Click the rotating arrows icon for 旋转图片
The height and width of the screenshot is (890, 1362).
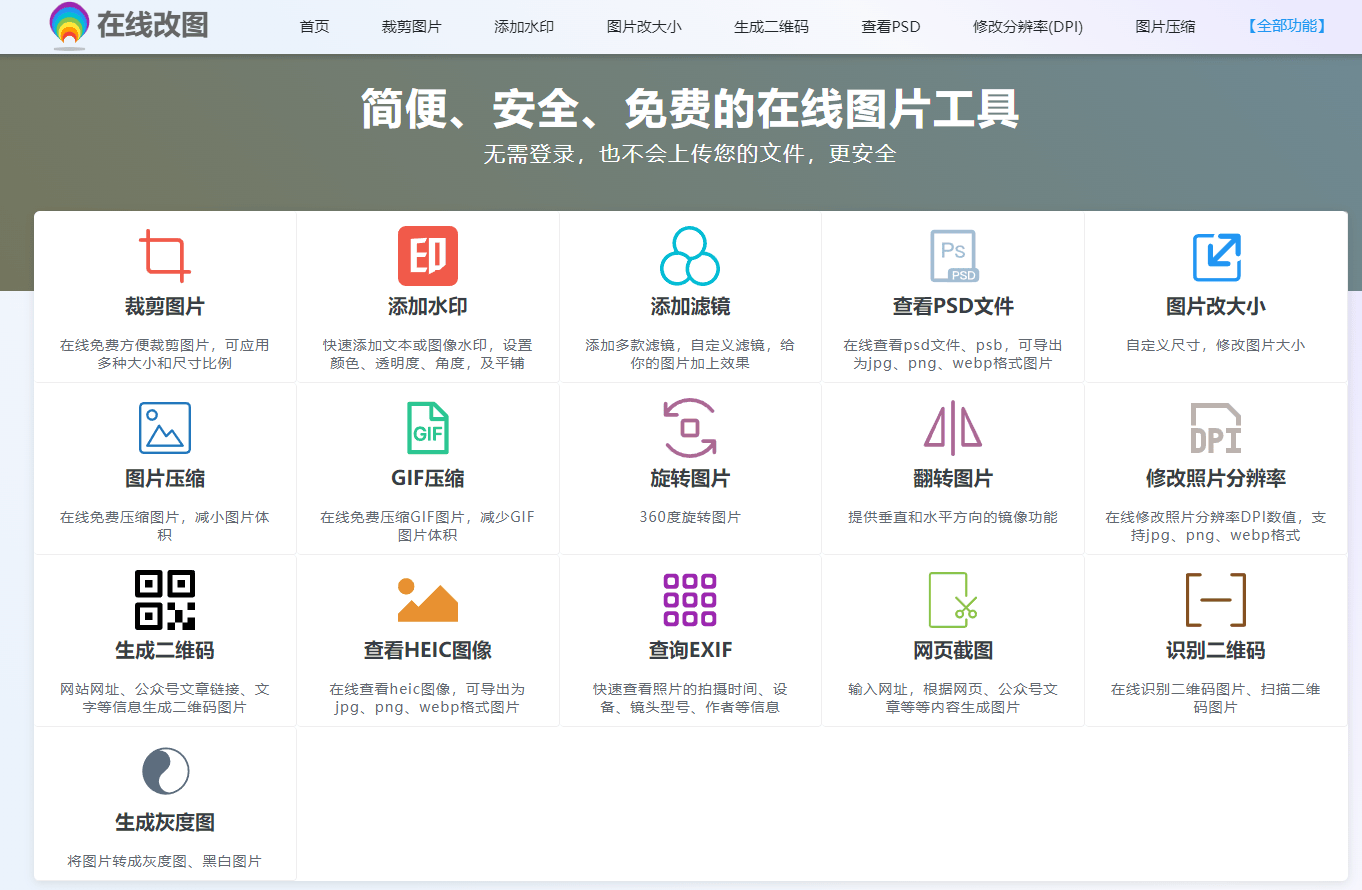690,428
